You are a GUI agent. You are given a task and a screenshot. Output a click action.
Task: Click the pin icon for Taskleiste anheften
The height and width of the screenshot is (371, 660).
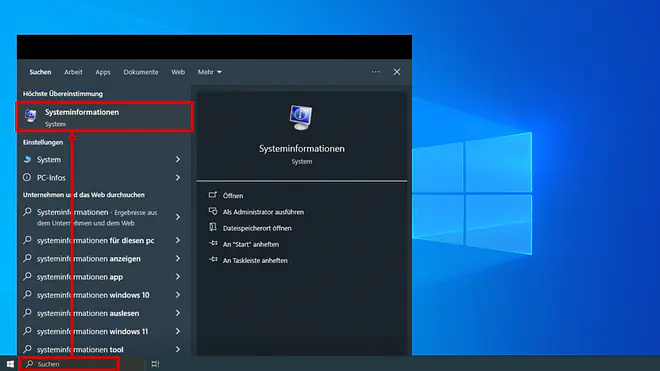click(213, 259)
